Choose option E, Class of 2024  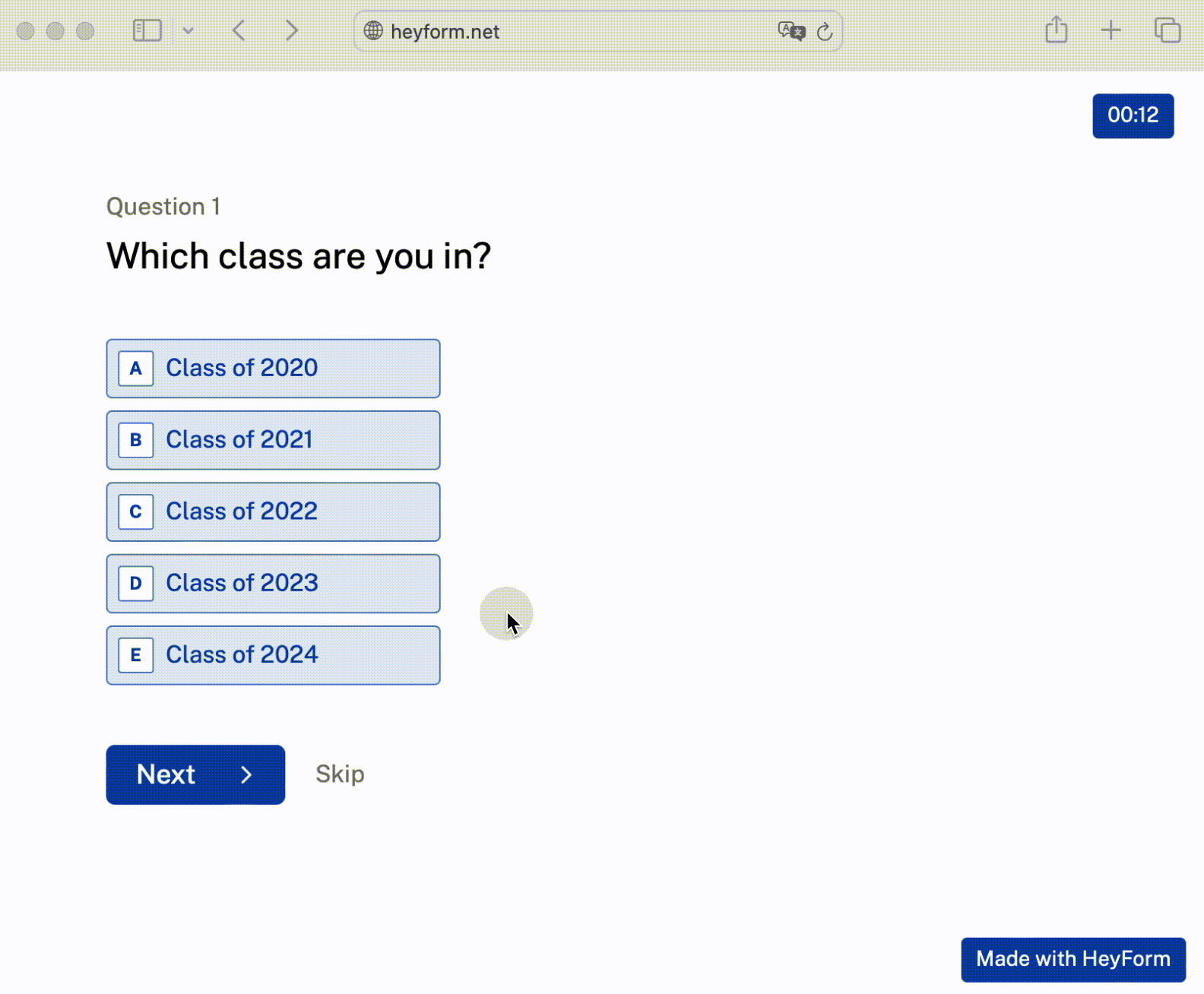coord(273,655)
